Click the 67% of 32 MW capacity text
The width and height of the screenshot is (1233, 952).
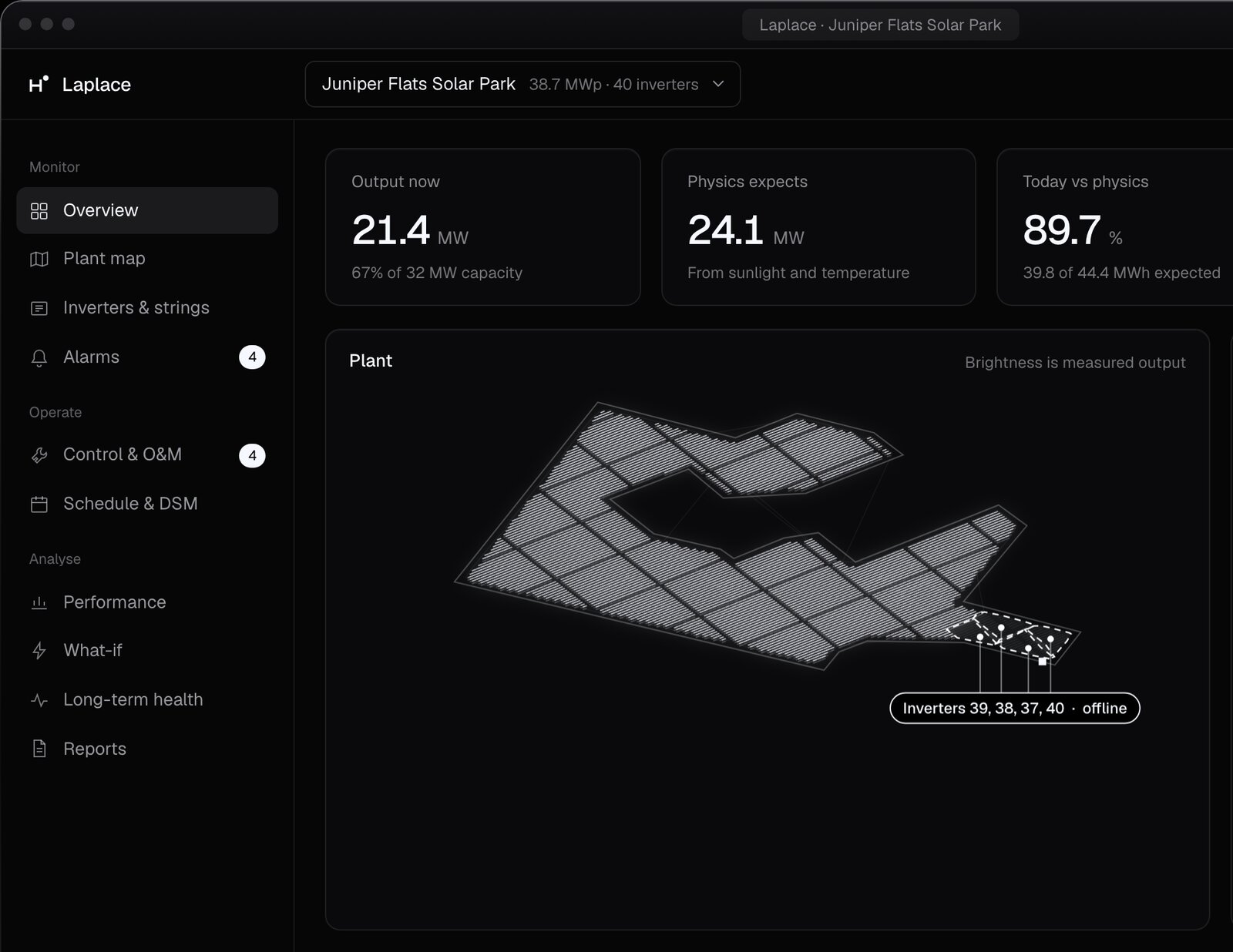(x=437, y=273)
